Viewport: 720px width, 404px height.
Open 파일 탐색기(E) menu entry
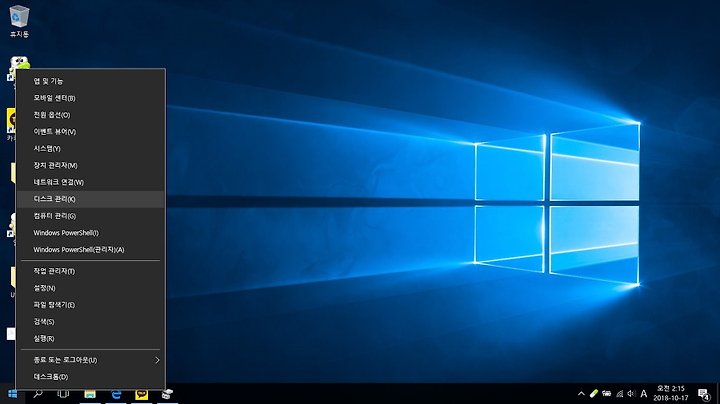pos(90,305)
